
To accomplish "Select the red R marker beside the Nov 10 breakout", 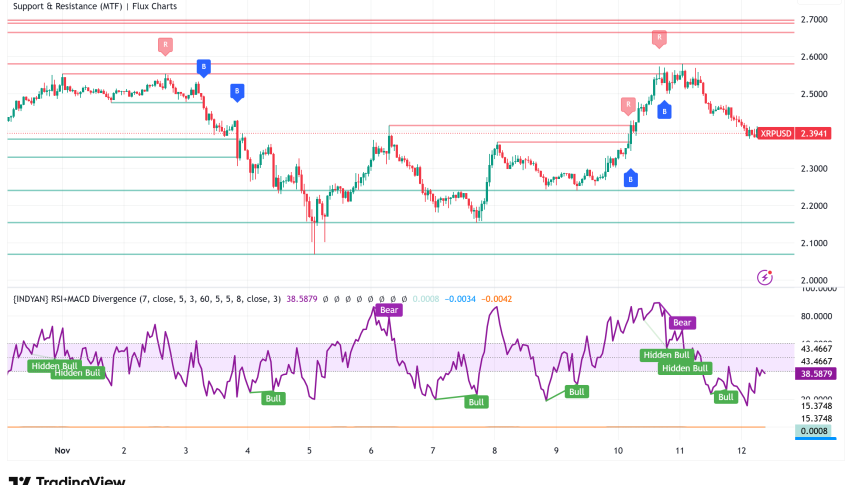I will pyautogui.click(x=628, y=104).
